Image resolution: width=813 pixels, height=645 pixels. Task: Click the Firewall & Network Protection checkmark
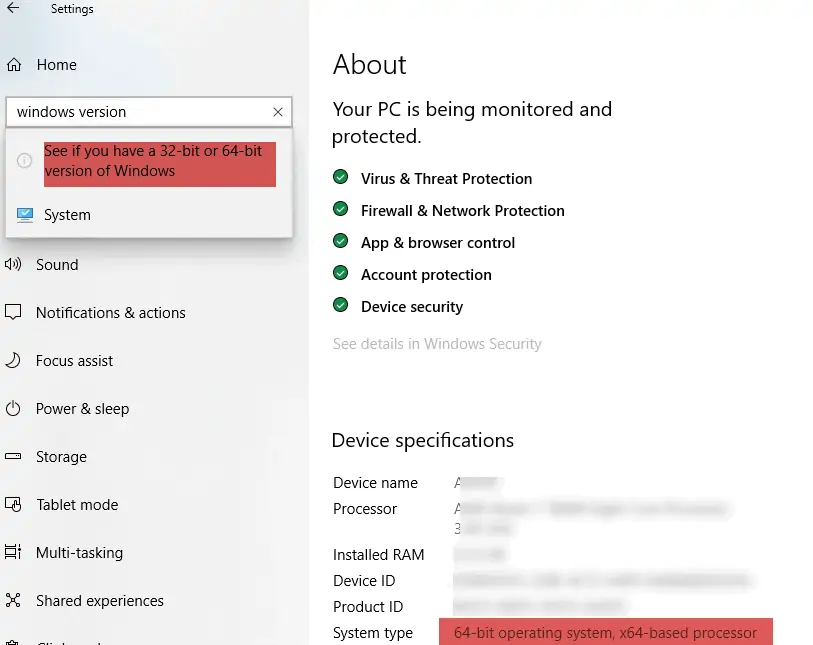coord(341,211)
